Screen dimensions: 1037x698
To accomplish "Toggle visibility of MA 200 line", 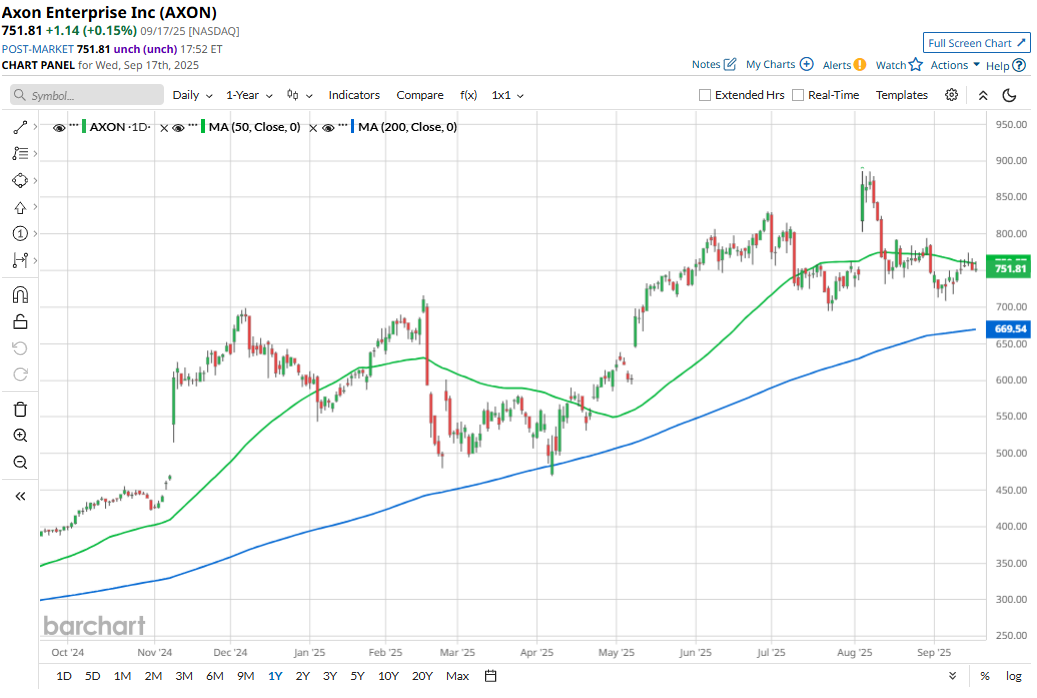I will (328, 128).
